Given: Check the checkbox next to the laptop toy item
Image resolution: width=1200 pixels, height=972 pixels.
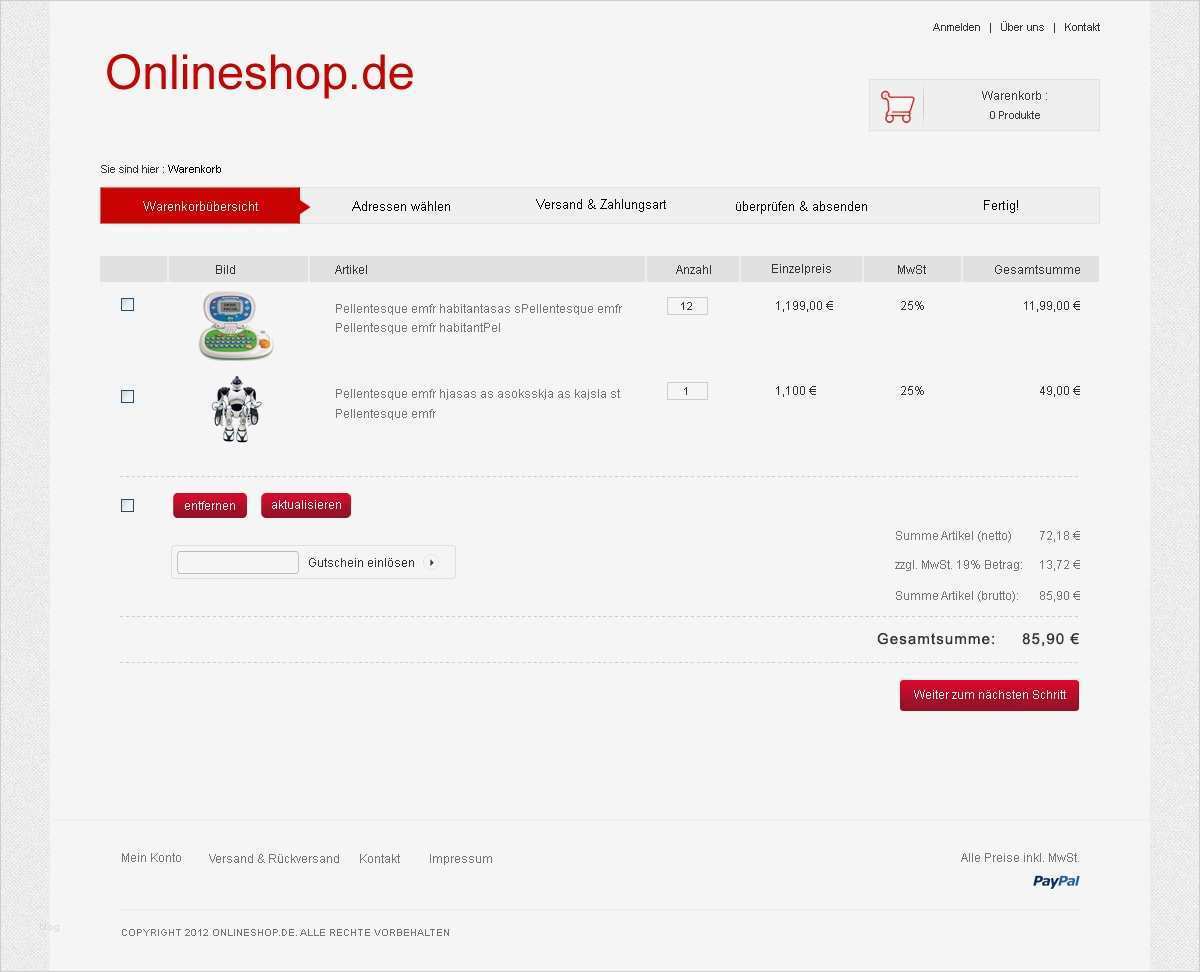Looking at the screenshot, I should pyautogui.click(x=127, y=305).
